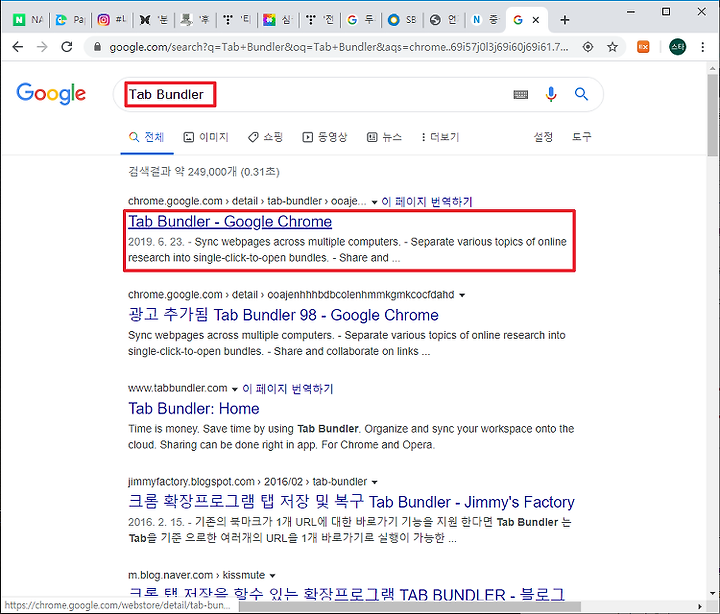720x614 pixels.
Task: Click the Google logo
Action: click(51, 94)
